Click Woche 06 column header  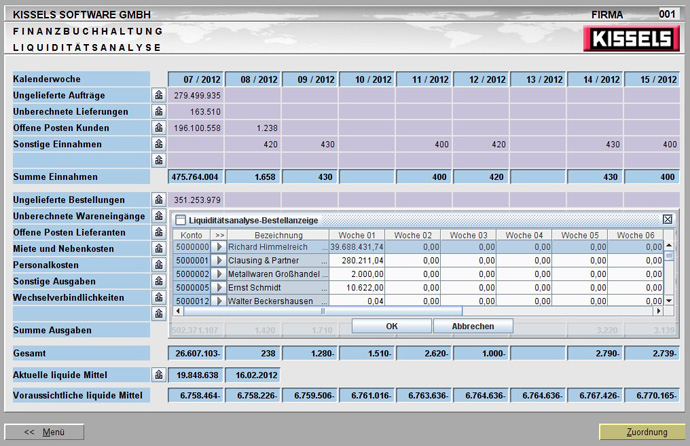[635, 235]
